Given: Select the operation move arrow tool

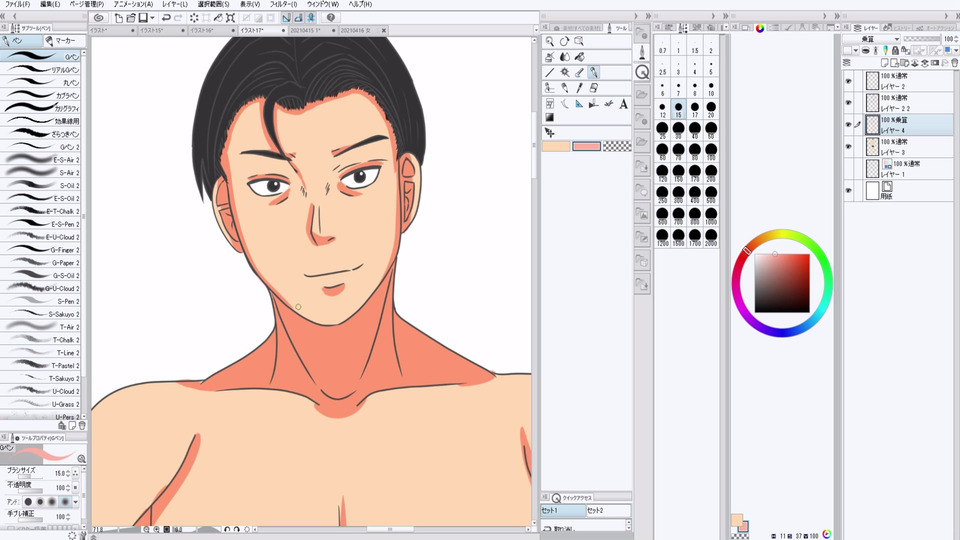Looking at the screenshot, I should click(549, 132).
